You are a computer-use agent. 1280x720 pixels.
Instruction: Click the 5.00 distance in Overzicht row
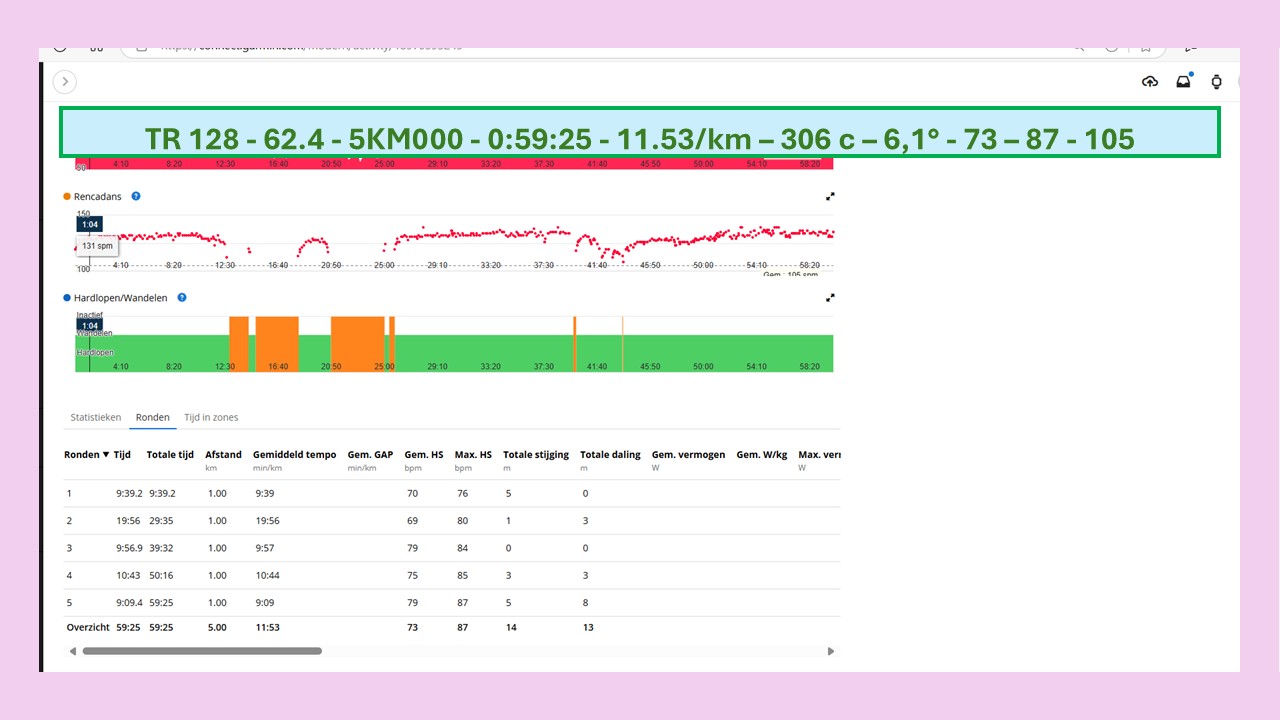pos(217,627)
